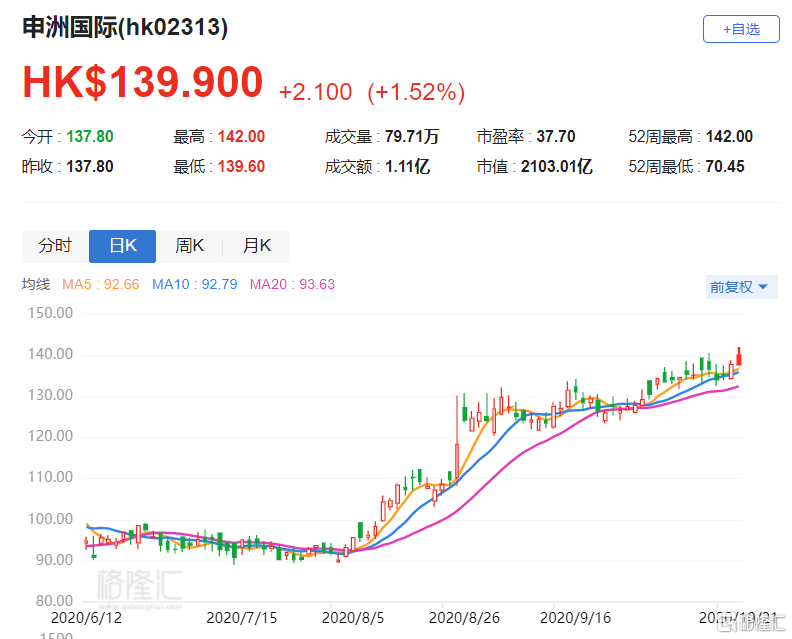Viewport: 792px width, 639px height.
Task: Click the 市值 2103.01亿 market cap value
Action: pos(557,167)
